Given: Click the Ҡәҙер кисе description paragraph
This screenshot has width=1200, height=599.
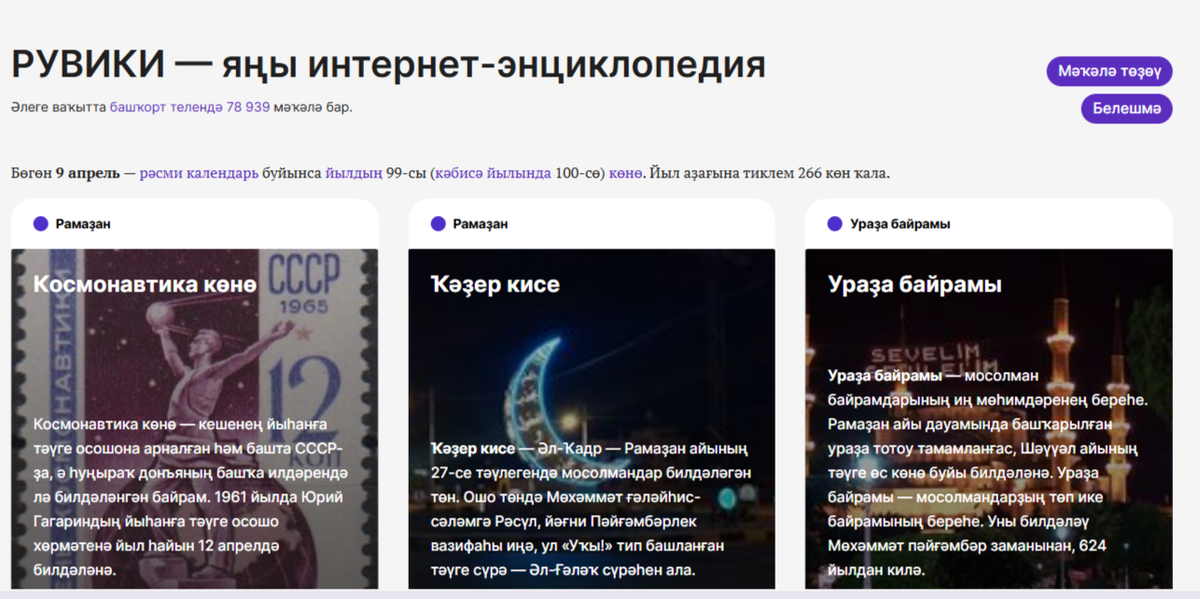Looking at the screenshot, I should [590, 509].
